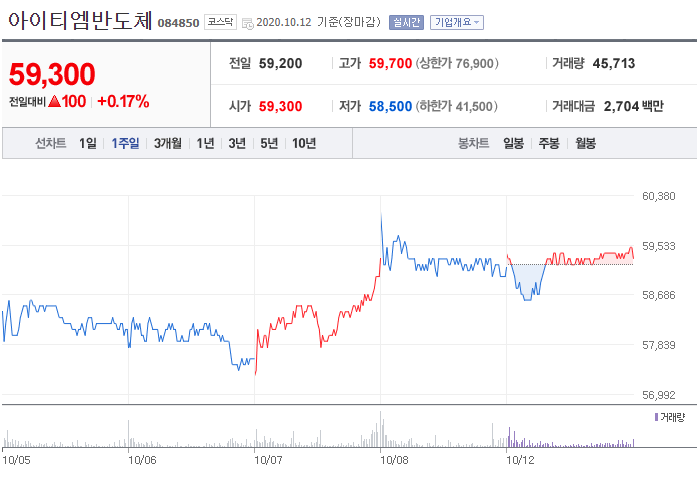Show the 5년 chart period
The width and height of the screenshot is (697, 478).
pyautogui.click(x=269, y=143)
